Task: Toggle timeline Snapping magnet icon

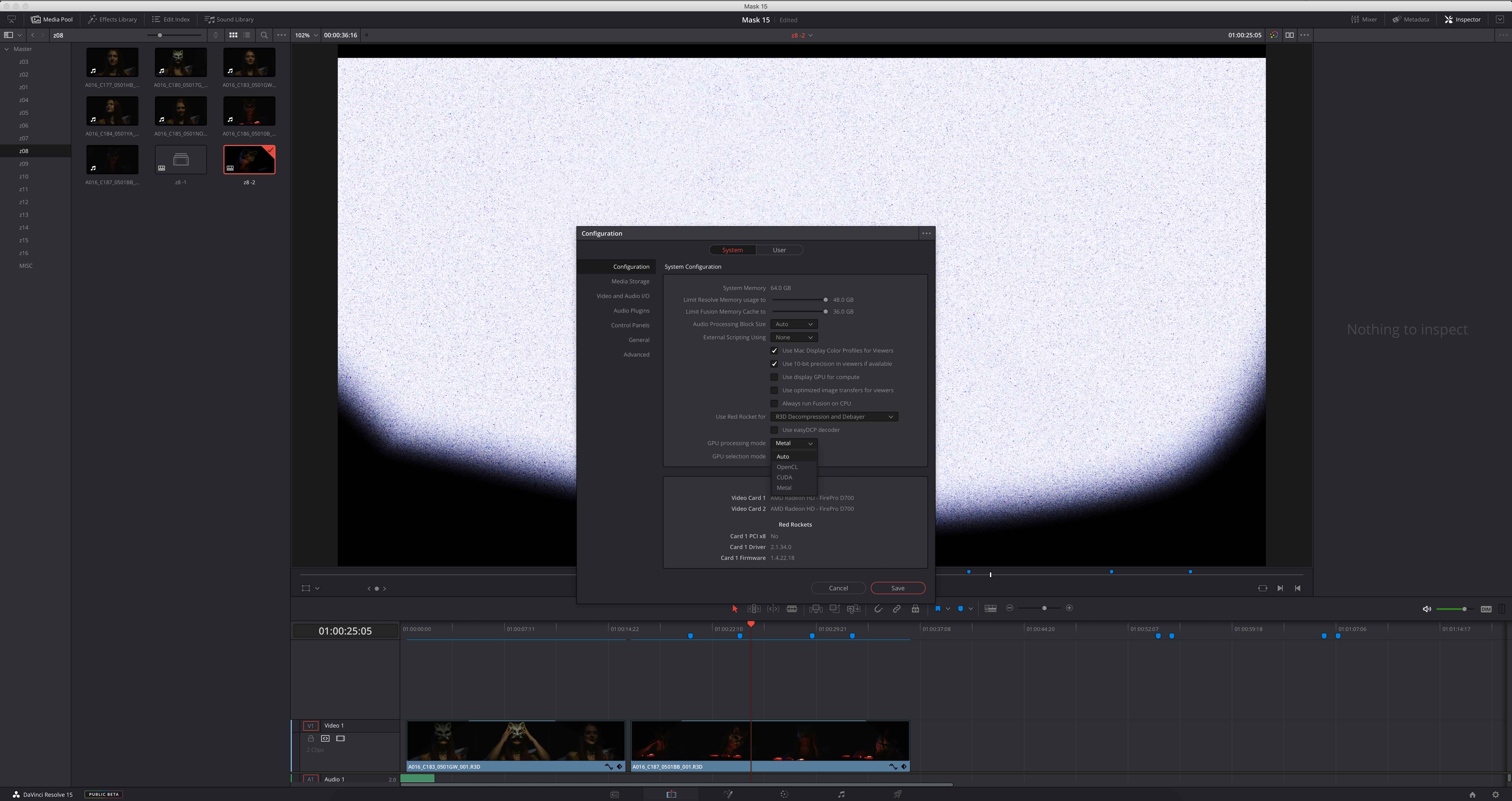Action: (878, 609)
